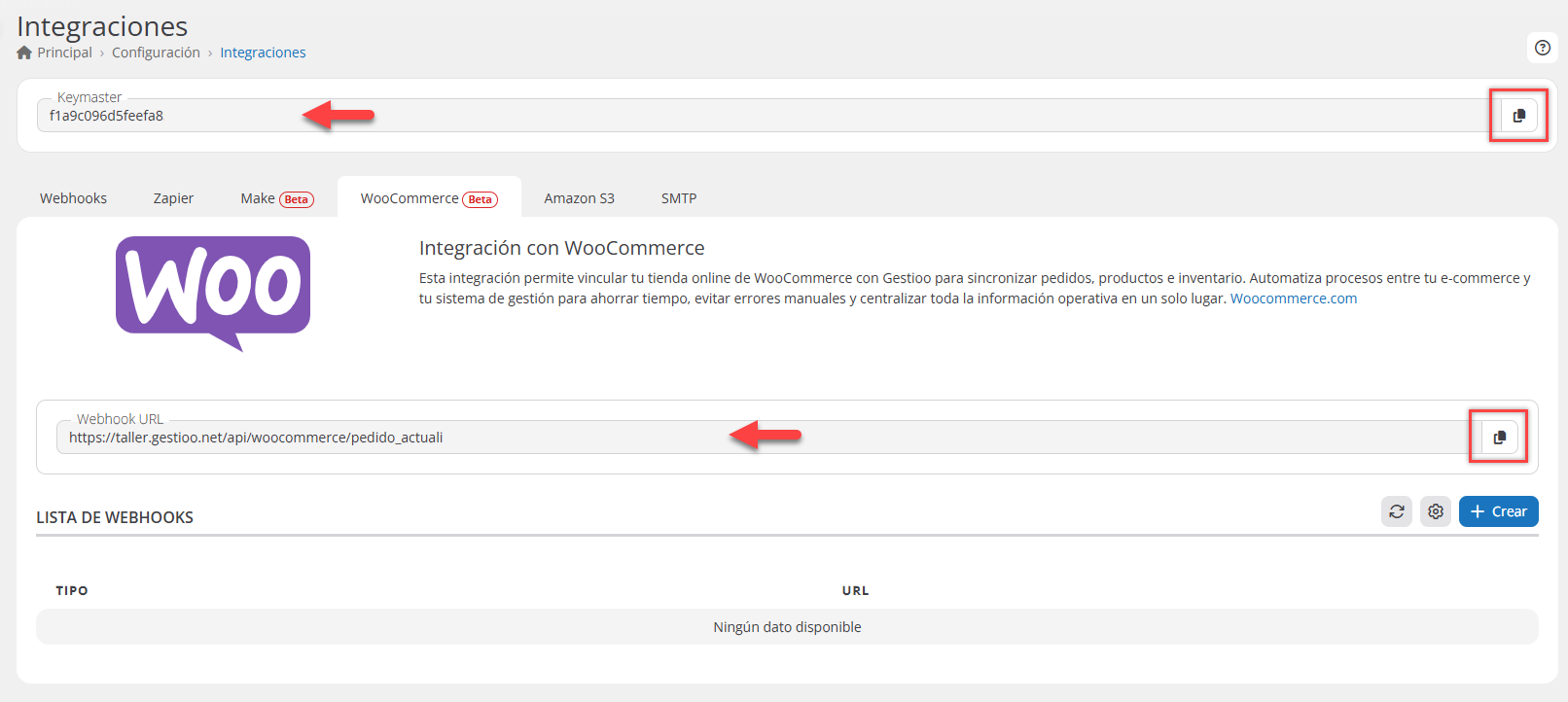Open the SMTP tab
Image resolution: width=1568 pixels, height=702 pixels.
coord(678,198)
